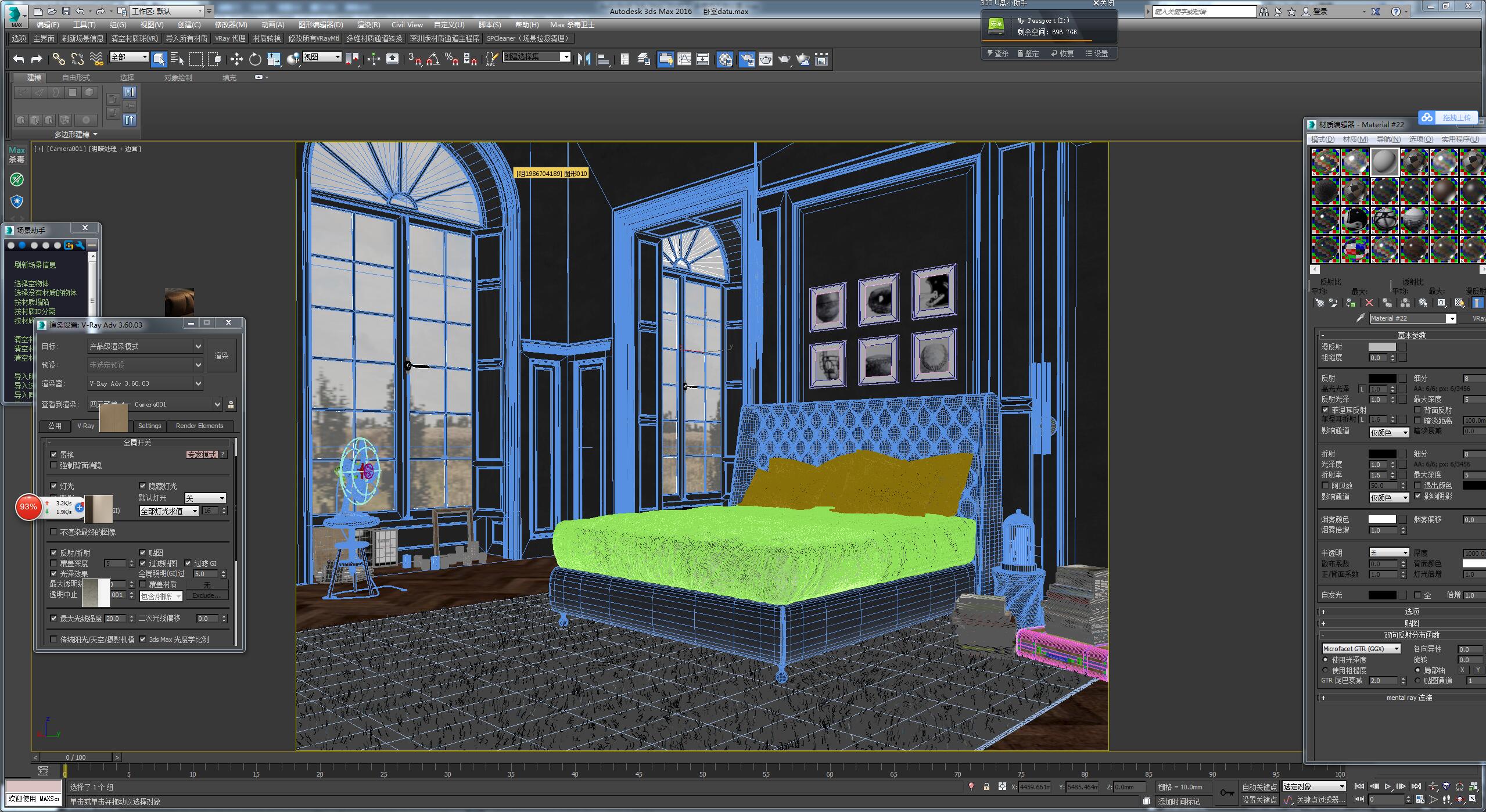The width and height of the screenshot is (1486, 812).
Task: Click the Play Animation button
Action: point(1388,786)
